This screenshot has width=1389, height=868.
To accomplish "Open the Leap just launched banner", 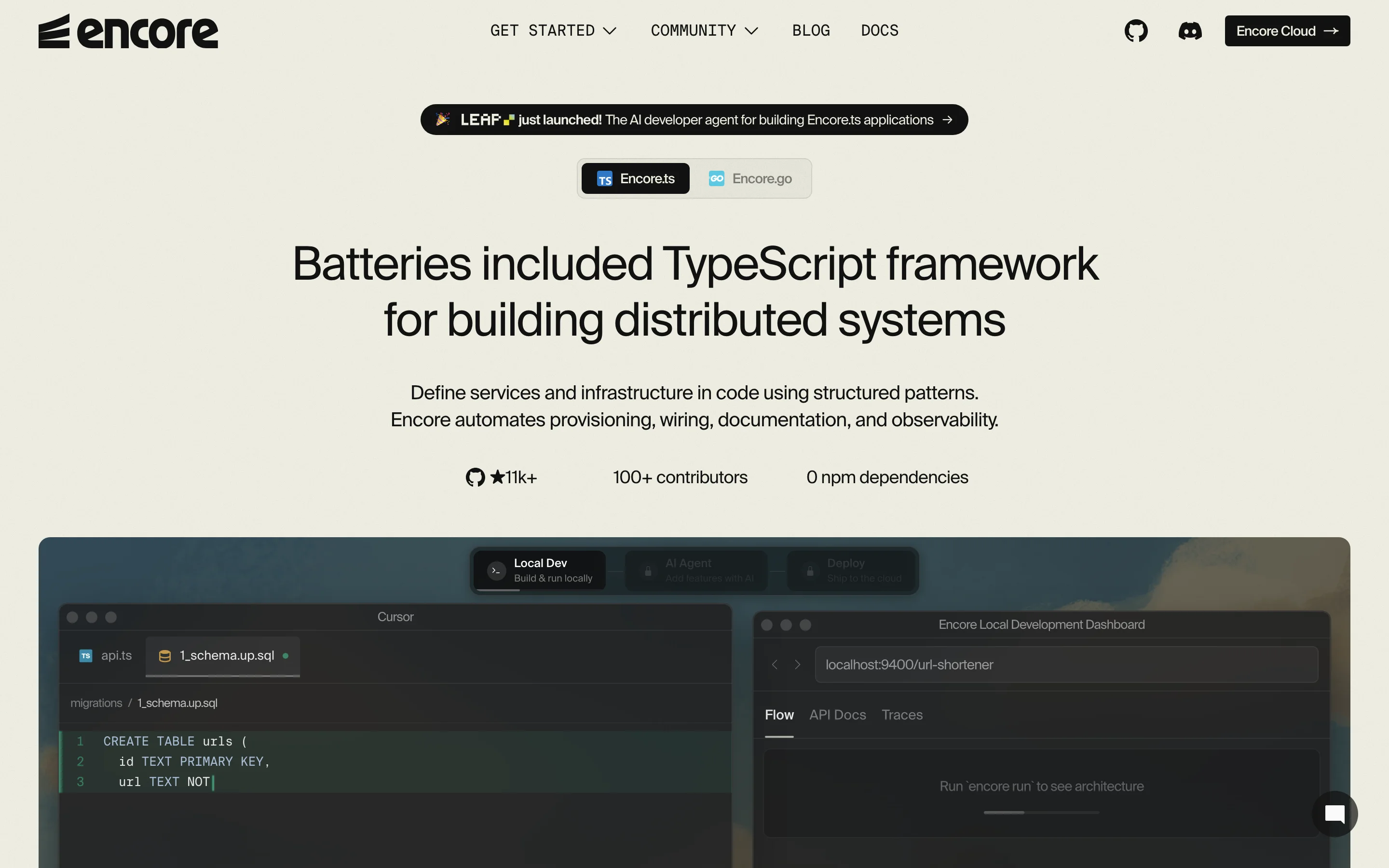I will coord(694,120).
